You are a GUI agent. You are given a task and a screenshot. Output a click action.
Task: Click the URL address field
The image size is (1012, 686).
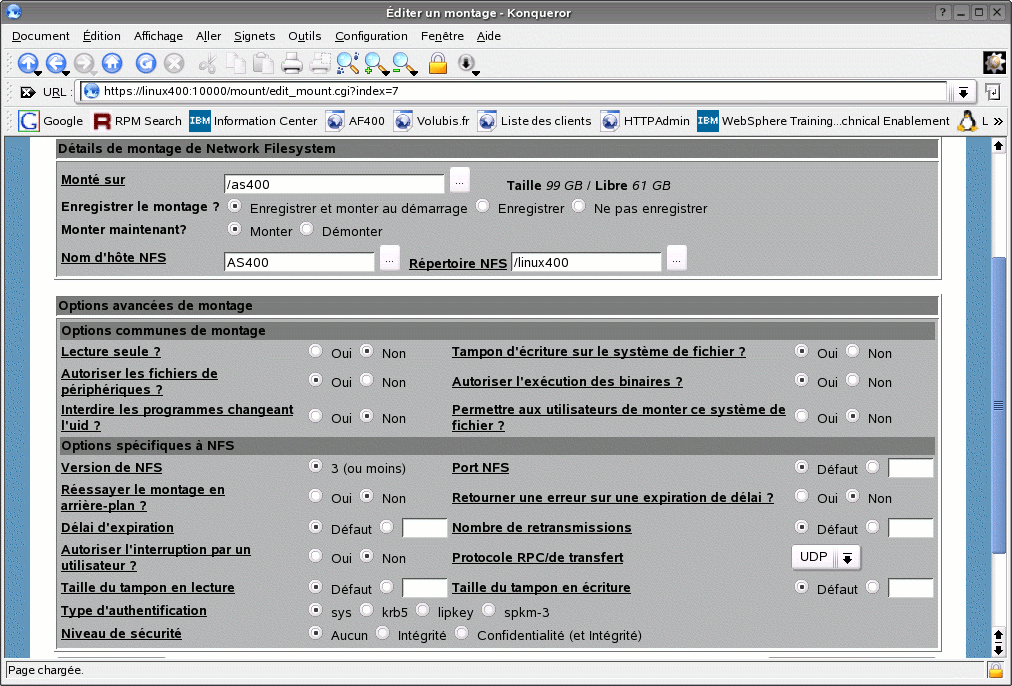(514, 92)
